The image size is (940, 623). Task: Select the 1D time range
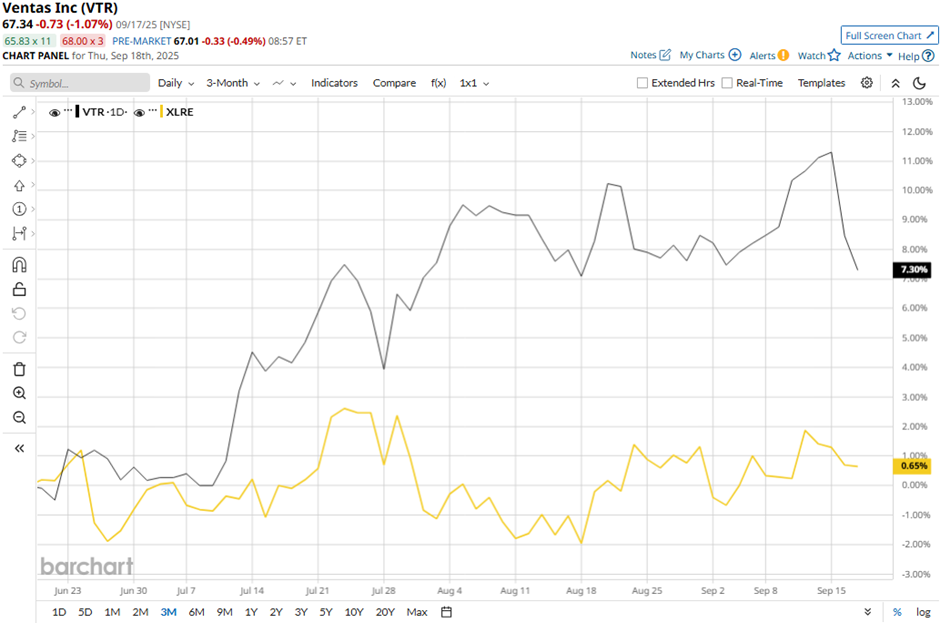(59, 612)
